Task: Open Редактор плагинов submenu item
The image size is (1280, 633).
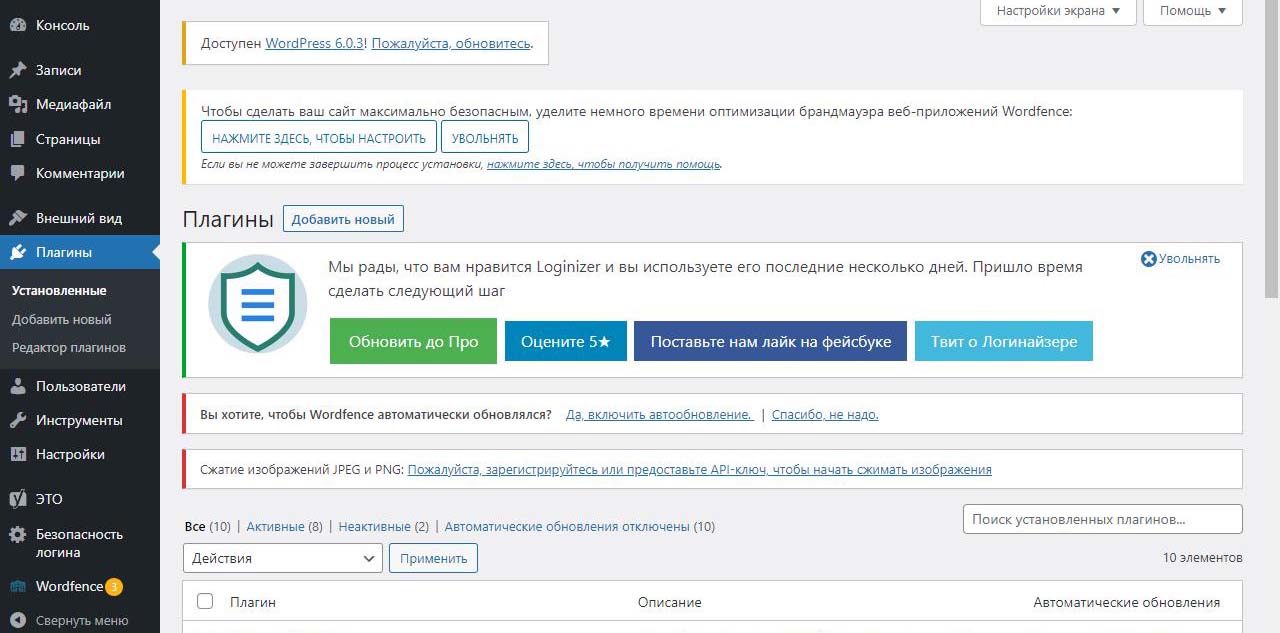Action: coord(69,348)
